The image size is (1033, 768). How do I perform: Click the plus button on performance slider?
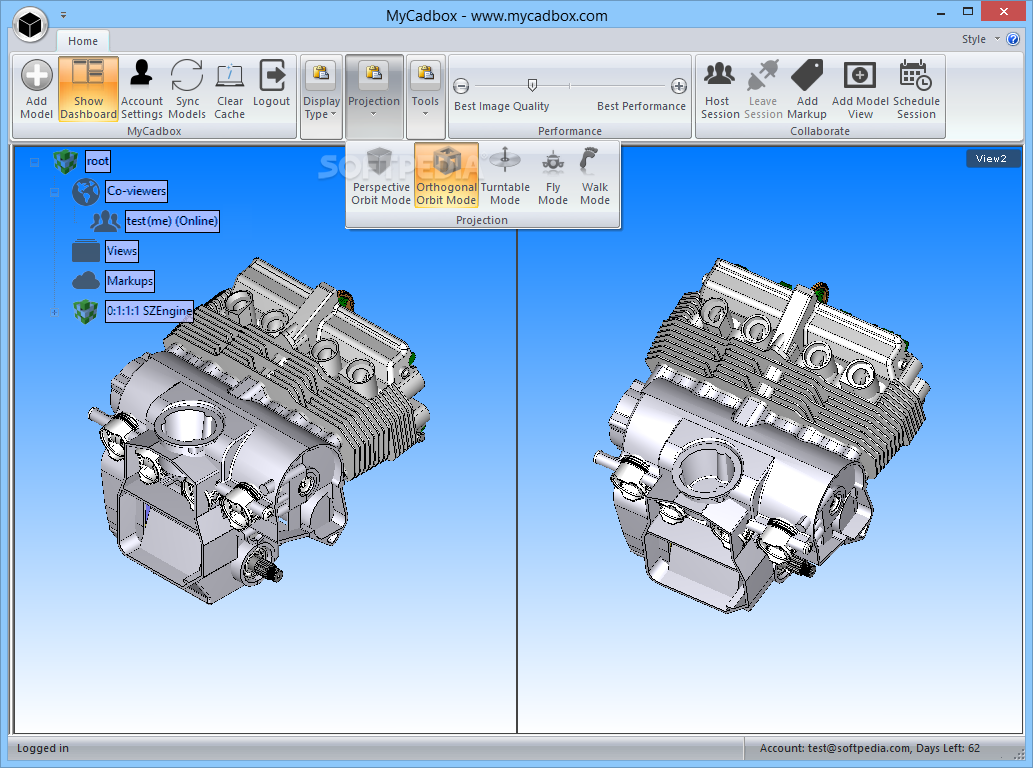click(679, 86)
